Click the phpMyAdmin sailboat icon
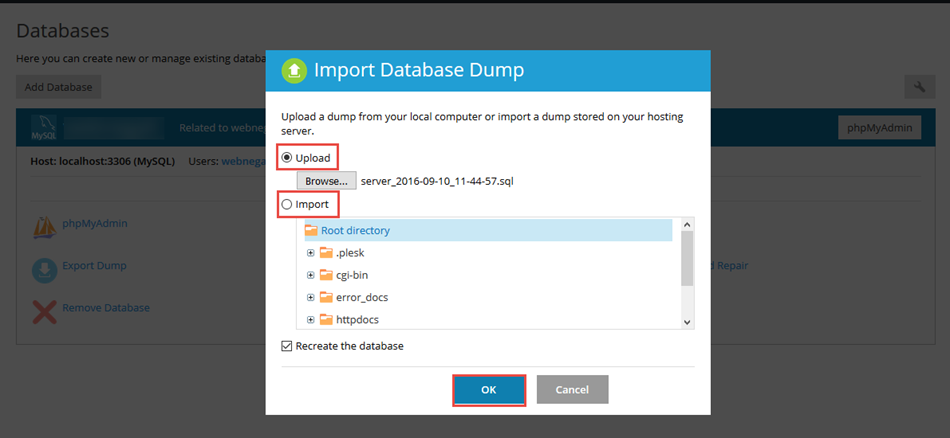 [44, 227]
